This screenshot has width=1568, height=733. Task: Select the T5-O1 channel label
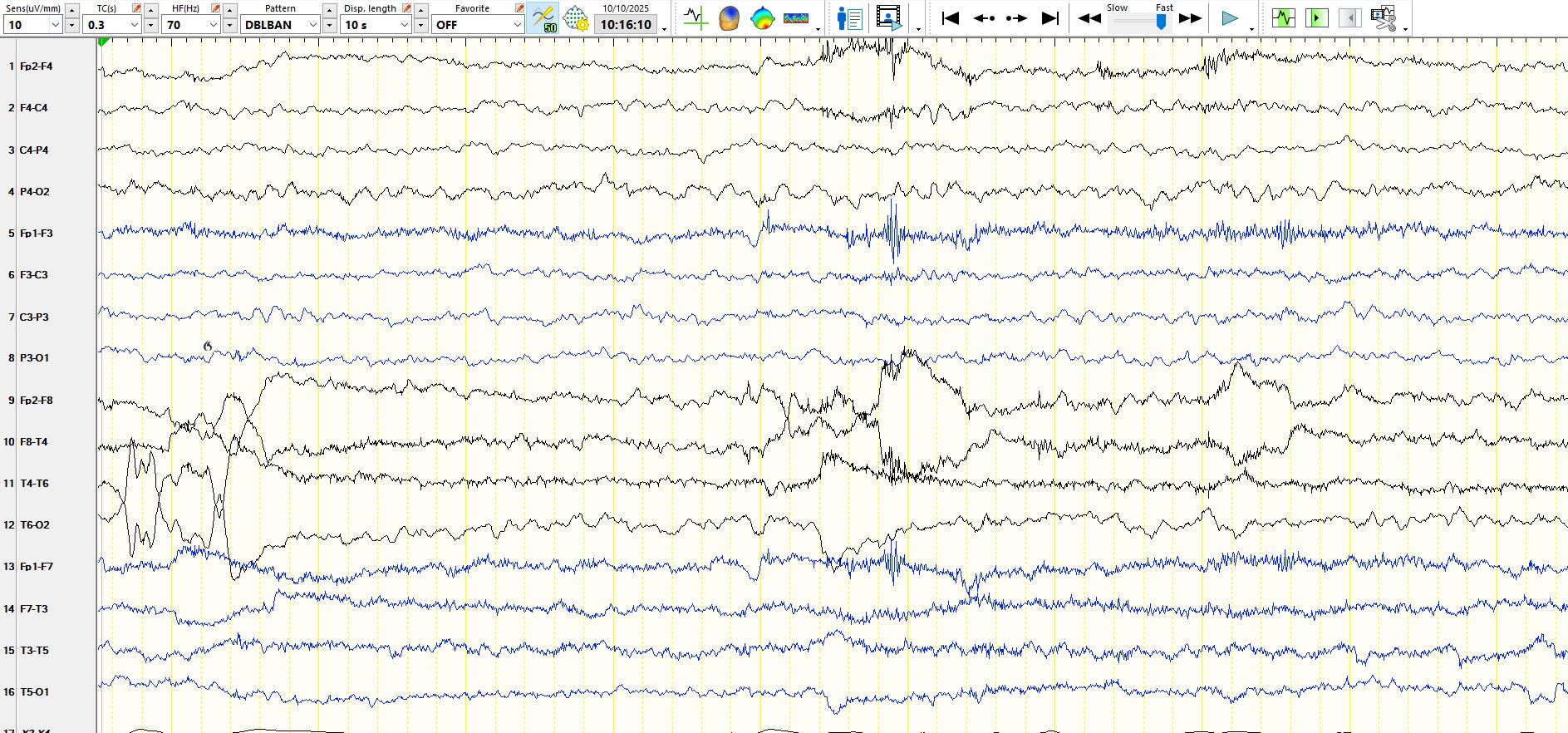click(x=34, y=692)
